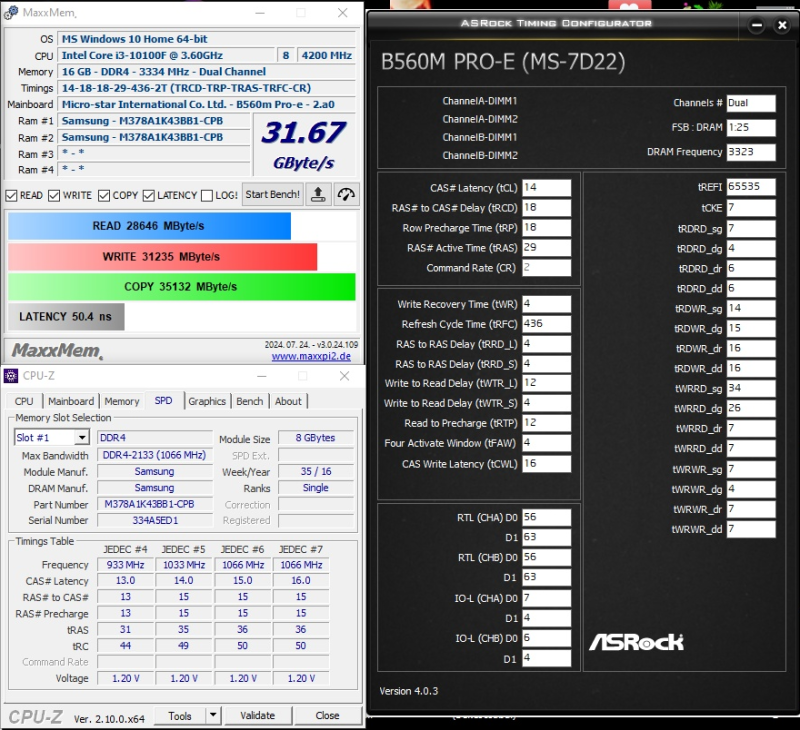Click the Week/Year 35 / 16 value

click(316, 471)
